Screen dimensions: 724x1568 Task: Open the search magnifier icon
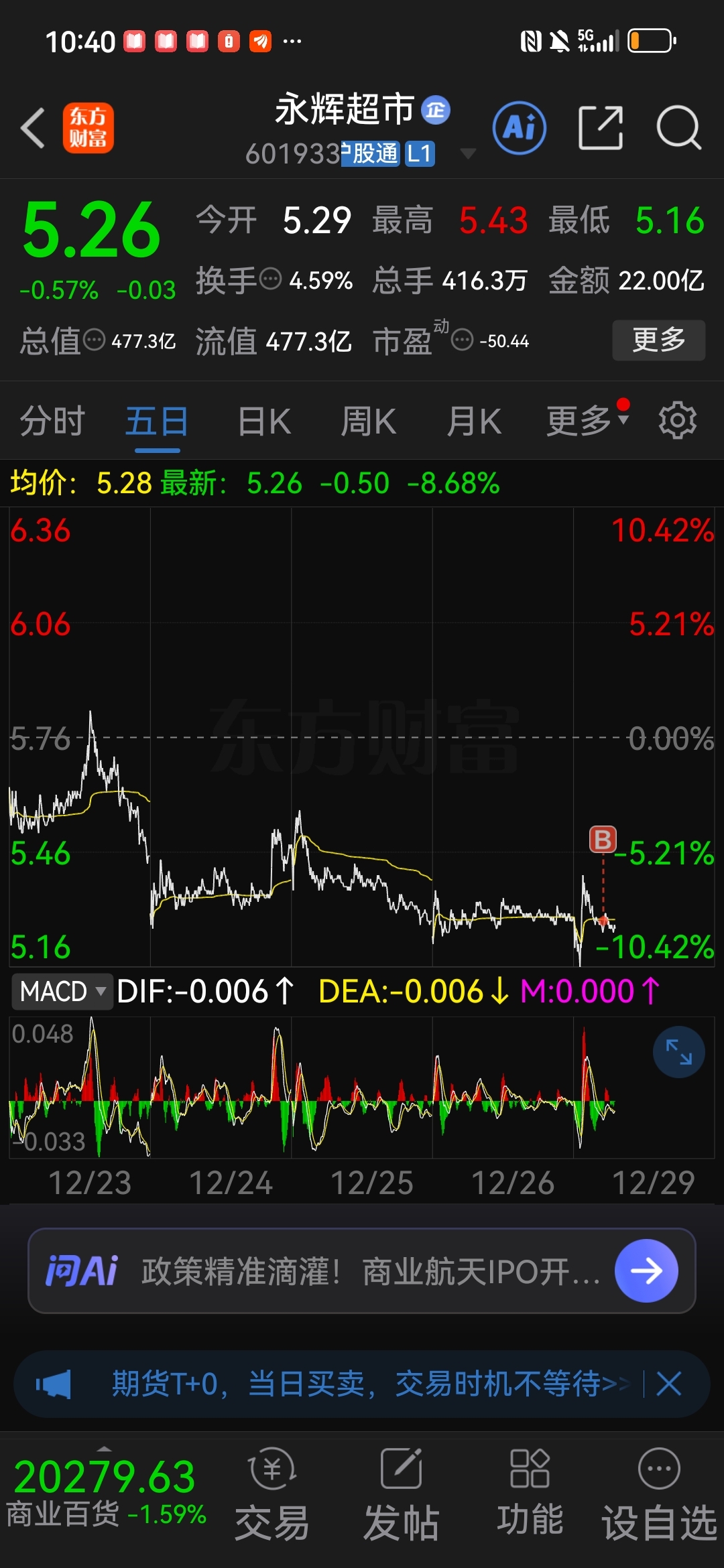click(679, 127)
